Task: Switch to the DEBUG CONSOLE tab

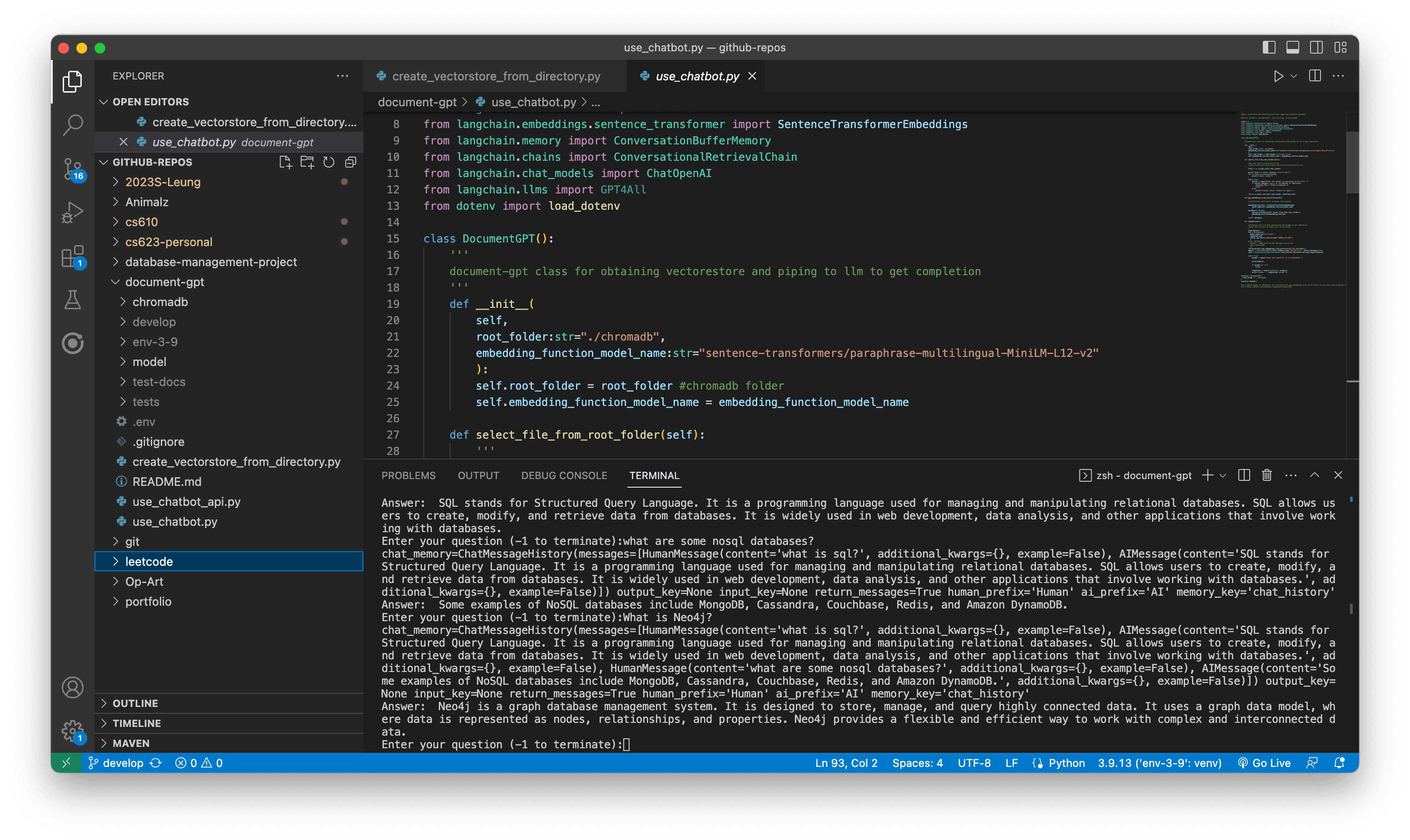Action: (x=564, y=475)
